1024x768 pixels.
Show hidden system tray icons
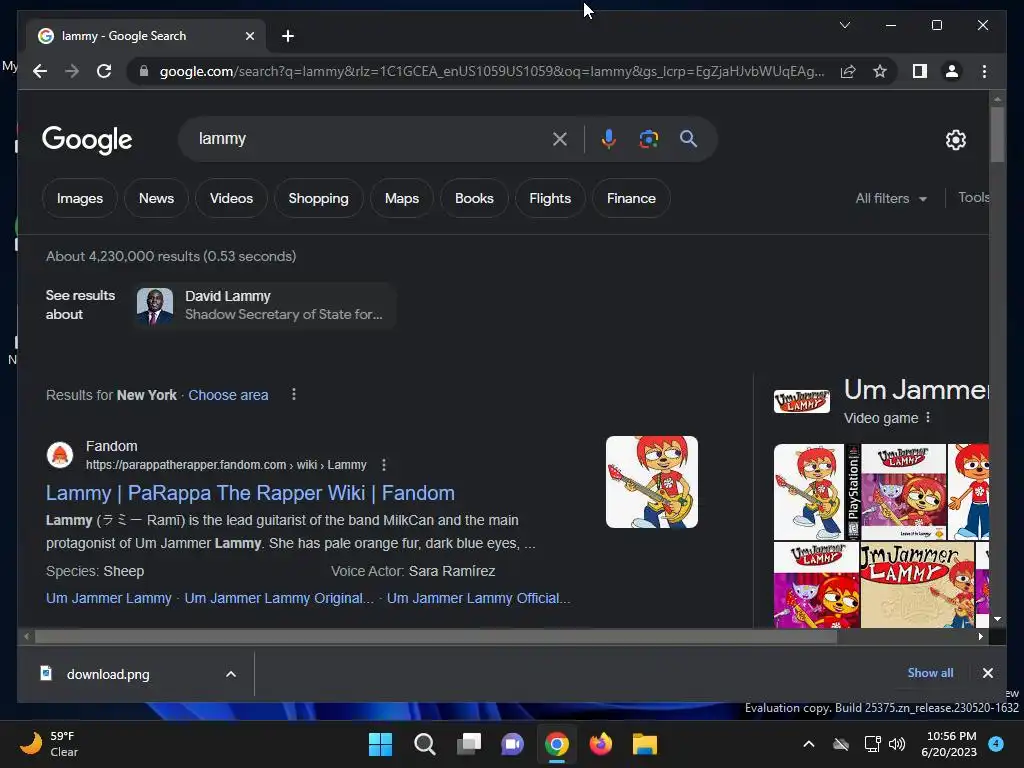[x=808, y=744]
